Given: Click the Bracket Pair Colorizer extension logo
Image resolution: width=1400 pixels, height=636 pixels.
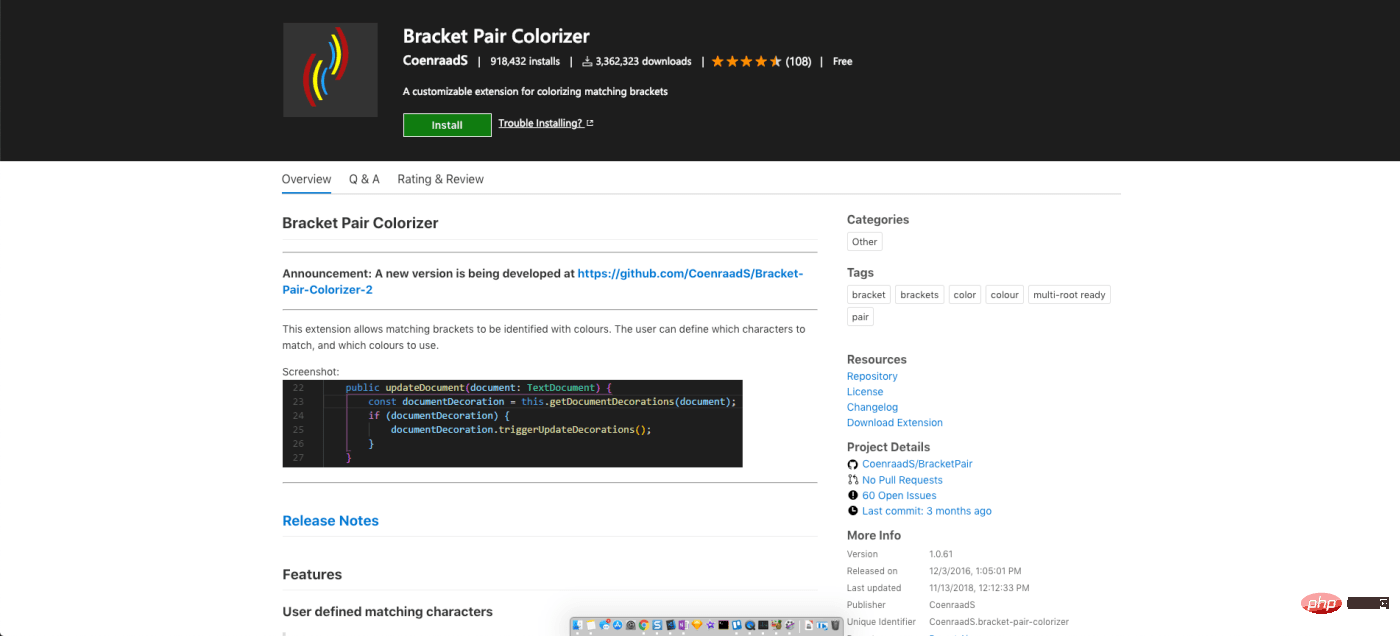Looking at the screenshot, I should 330,70.
